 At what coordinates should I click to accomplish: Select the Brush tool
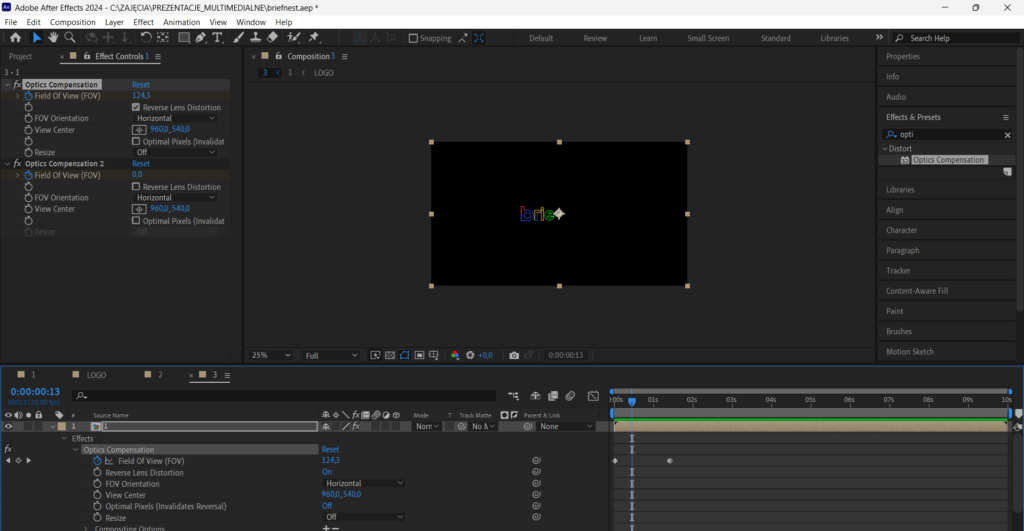238,38
